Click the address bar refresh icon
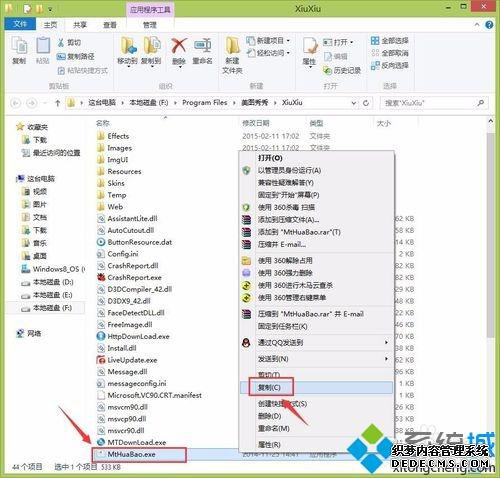Screen dimensions: 500x478 click(366, 103)
